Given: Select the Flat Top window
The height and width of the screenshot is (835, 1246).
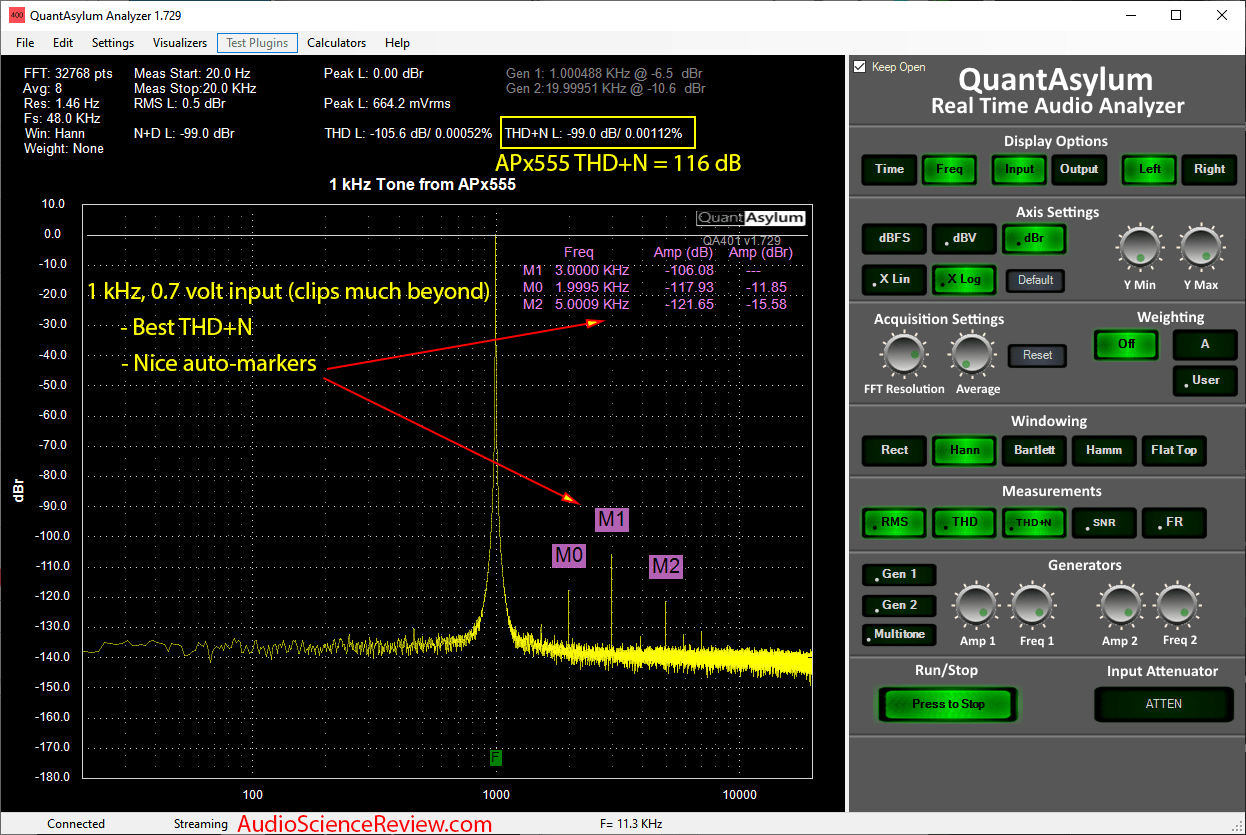Looking at the screenshot, I should pyautogui.click(x=1174, y=450).
